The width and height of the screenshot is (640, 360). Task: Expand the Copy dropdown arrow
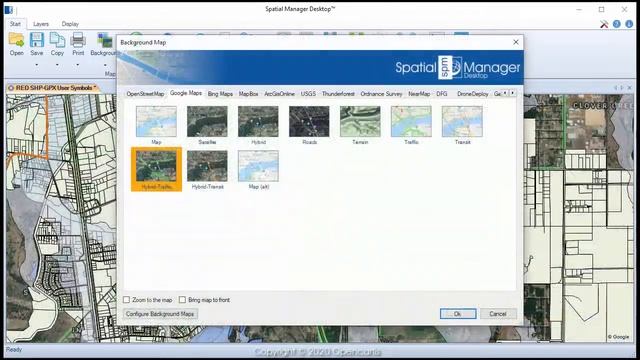[57, 64]
